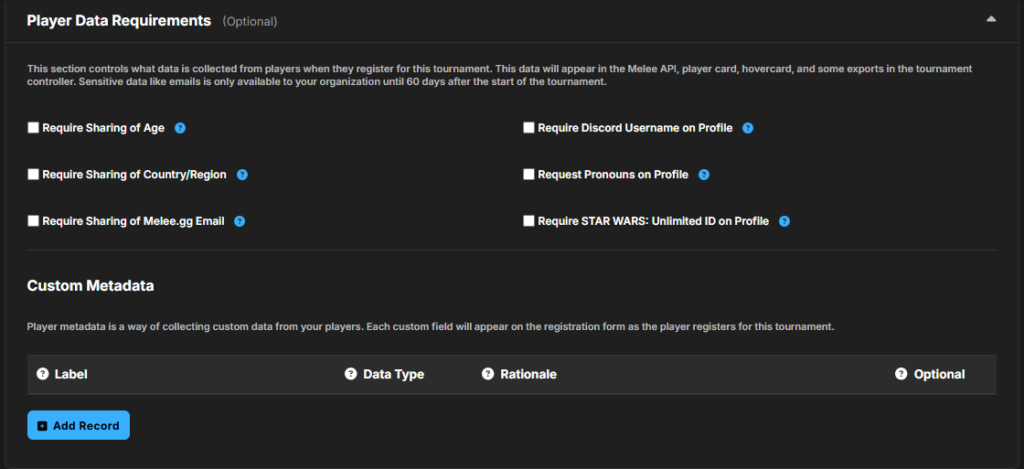1024x469 pixels.
Task: Collapse section using the top-right arrow
Action: (990, 19)
